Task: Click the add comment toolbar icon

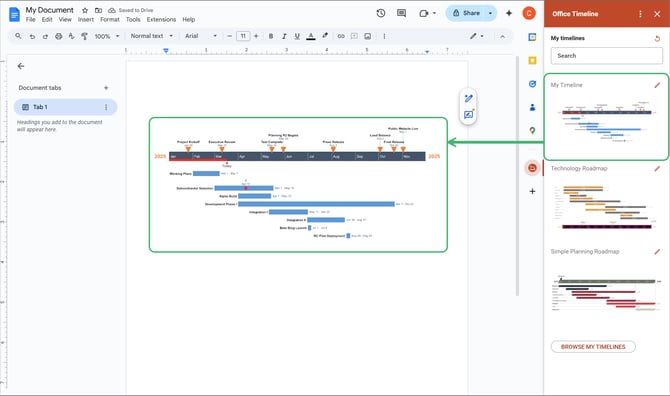Action: click(x=354, y=36)
